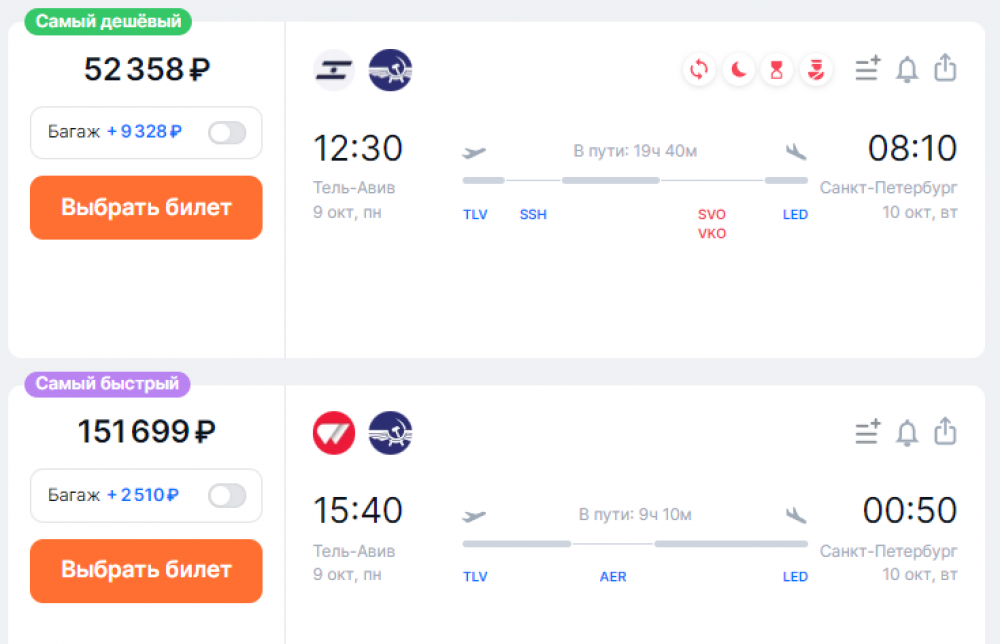Add cheapest ticket to comparison list

867,68
